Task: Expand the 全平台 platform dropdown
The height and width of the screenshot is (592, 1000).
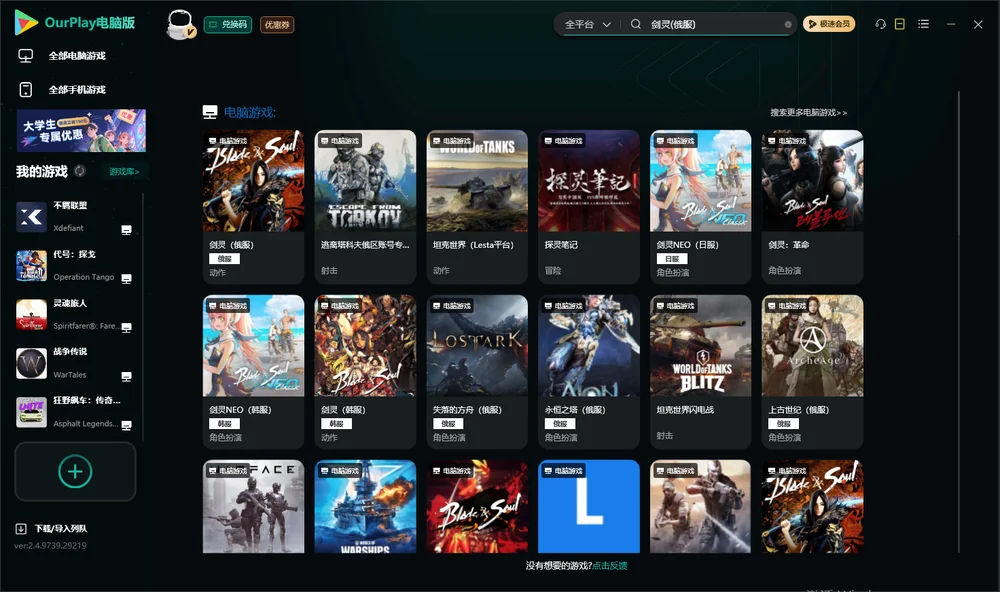Action: point(587,24)
